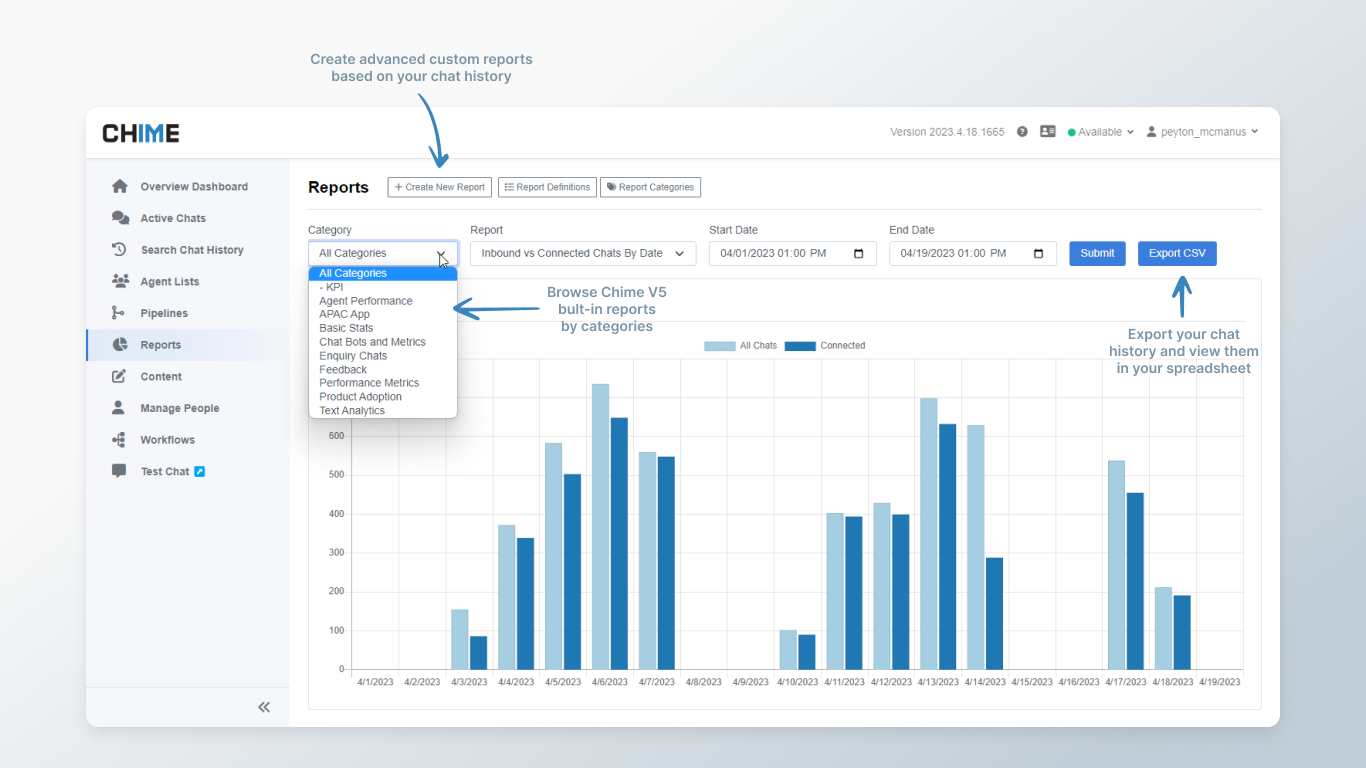Viewport: 1366px width, 768px height.
Task: Open the contact card icon in header
Action: point(1048,131)
